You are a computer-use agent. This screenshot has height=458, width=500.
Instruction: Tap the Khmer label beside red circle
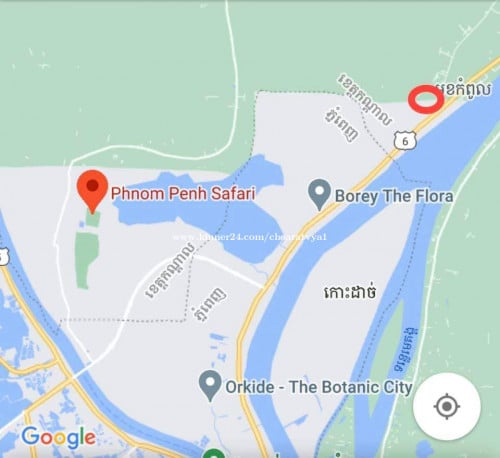click(x=464, y=89)
